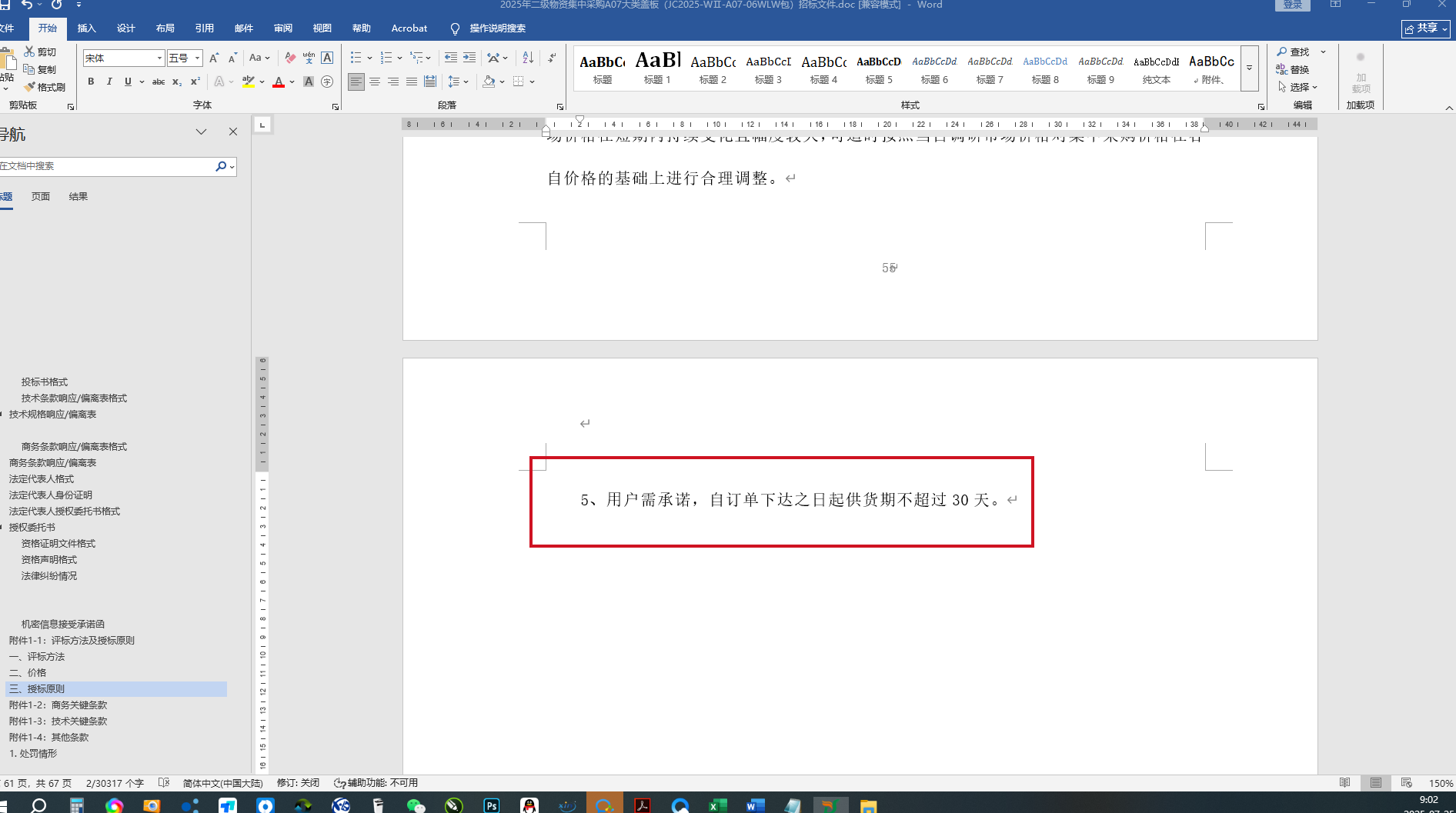This screenshot has height=813, width=1456.
Task: Increase paragraph indent
Action: [469, 58]
